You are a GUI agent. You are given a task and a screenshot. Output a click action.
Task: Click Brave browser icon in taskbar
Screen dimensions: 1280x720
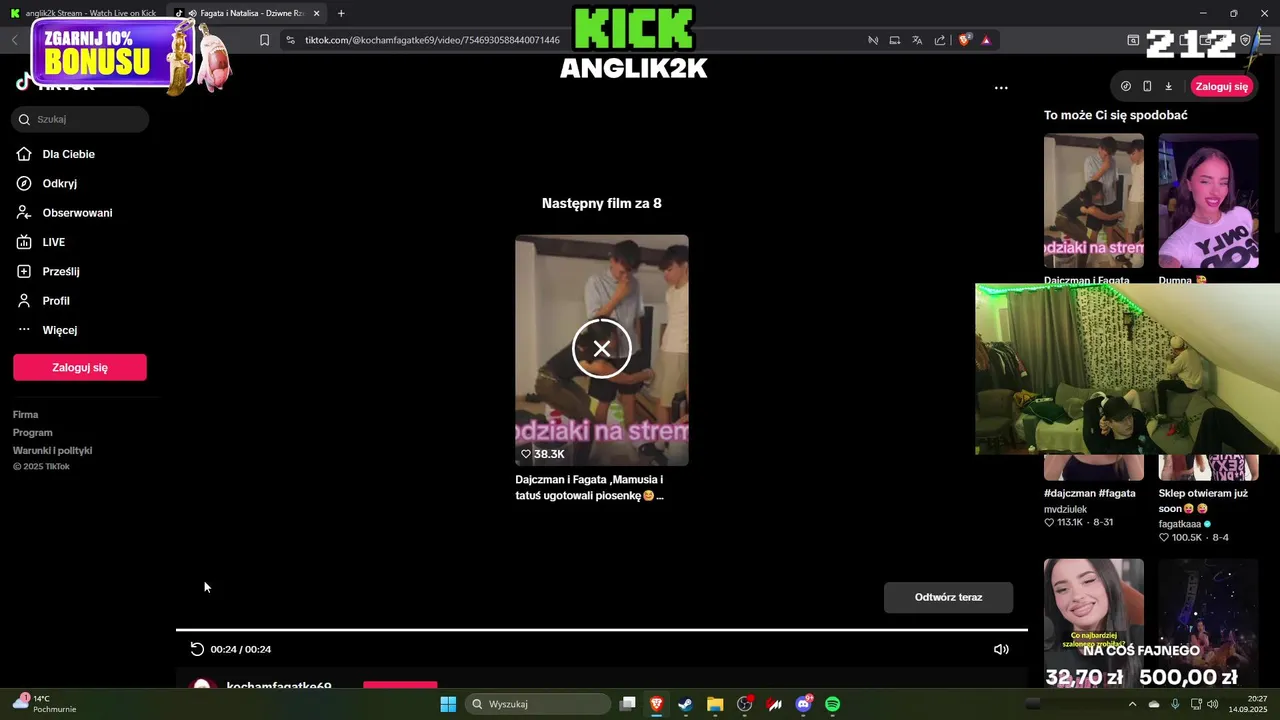(x=657, y=704)
